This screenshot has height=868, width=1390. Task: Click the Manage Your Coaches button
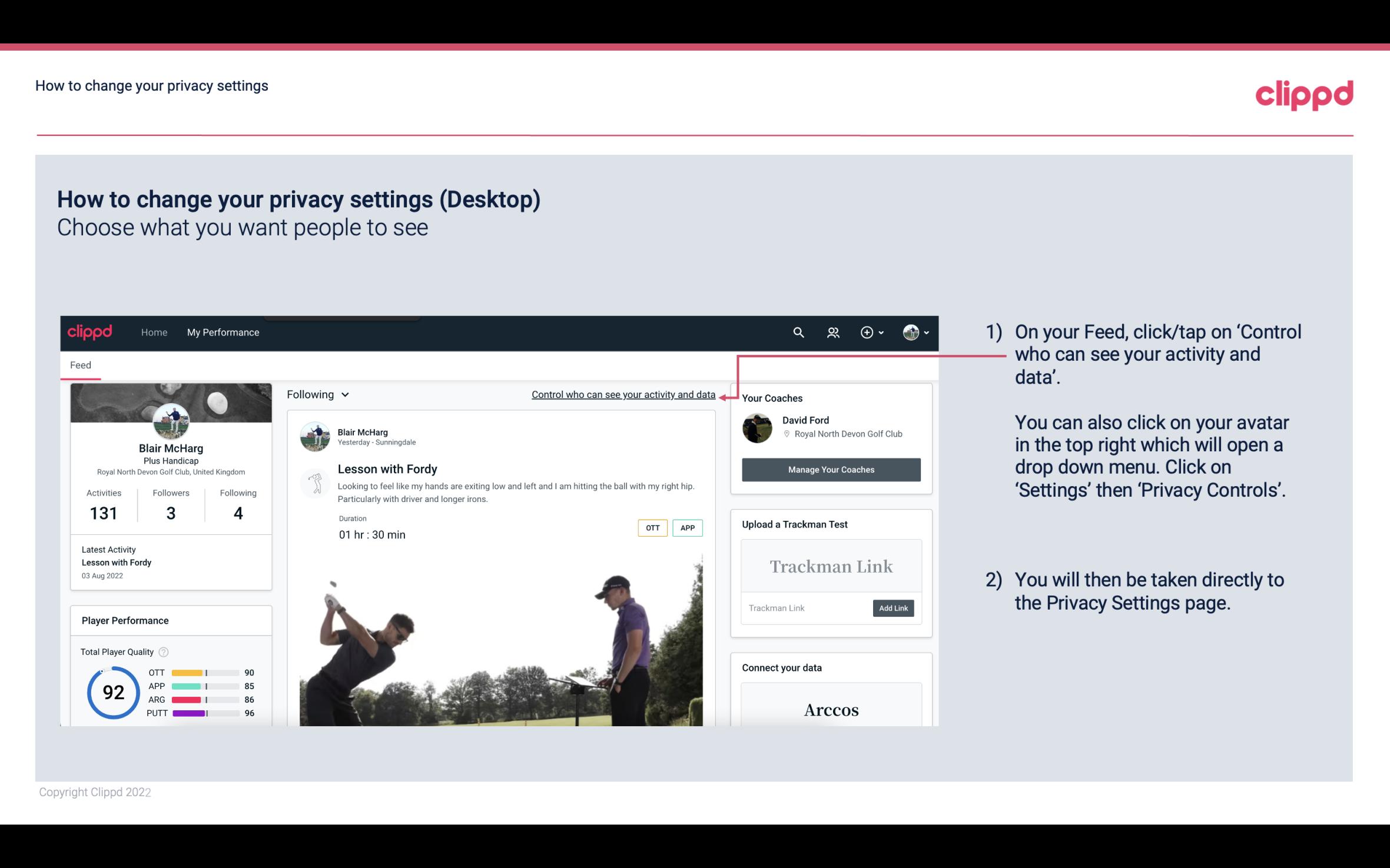click(830, 469)
